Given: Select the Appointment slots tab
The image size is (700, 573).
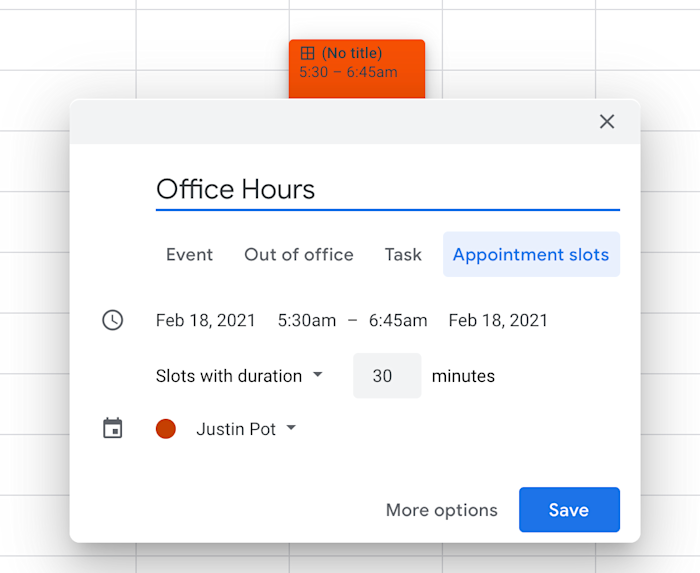Looking at the screenshot, I should click(531, 254).
